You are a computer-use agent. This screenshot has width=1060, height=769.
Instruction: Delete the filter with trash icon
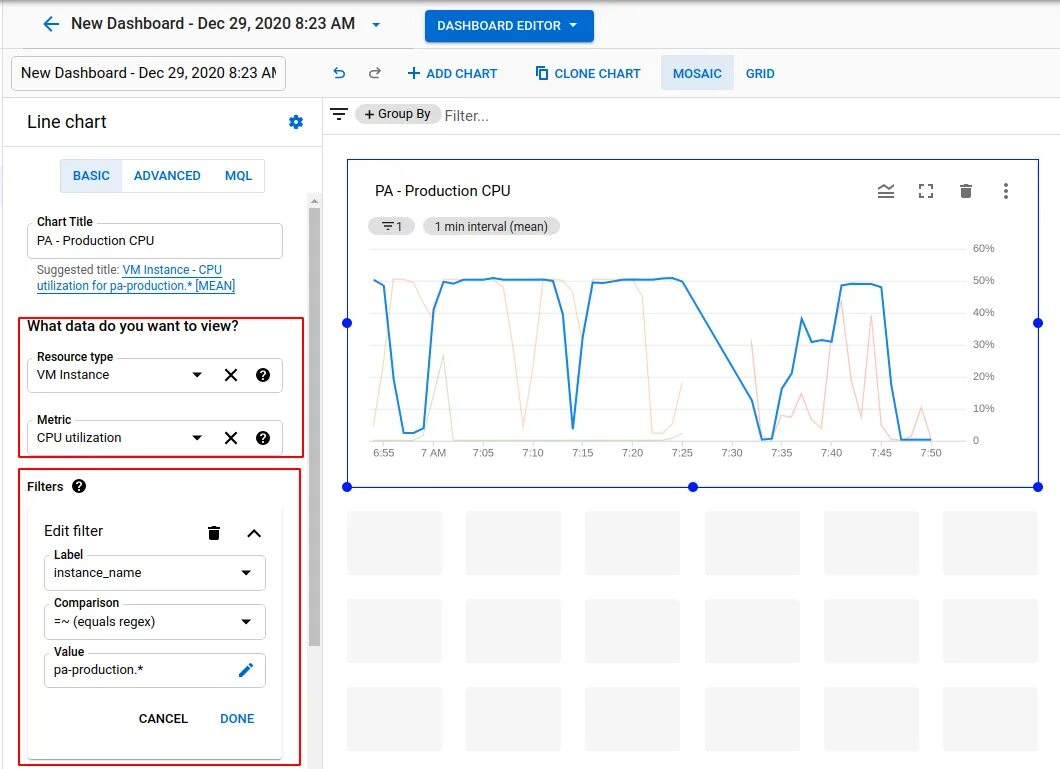coord(214,532)
